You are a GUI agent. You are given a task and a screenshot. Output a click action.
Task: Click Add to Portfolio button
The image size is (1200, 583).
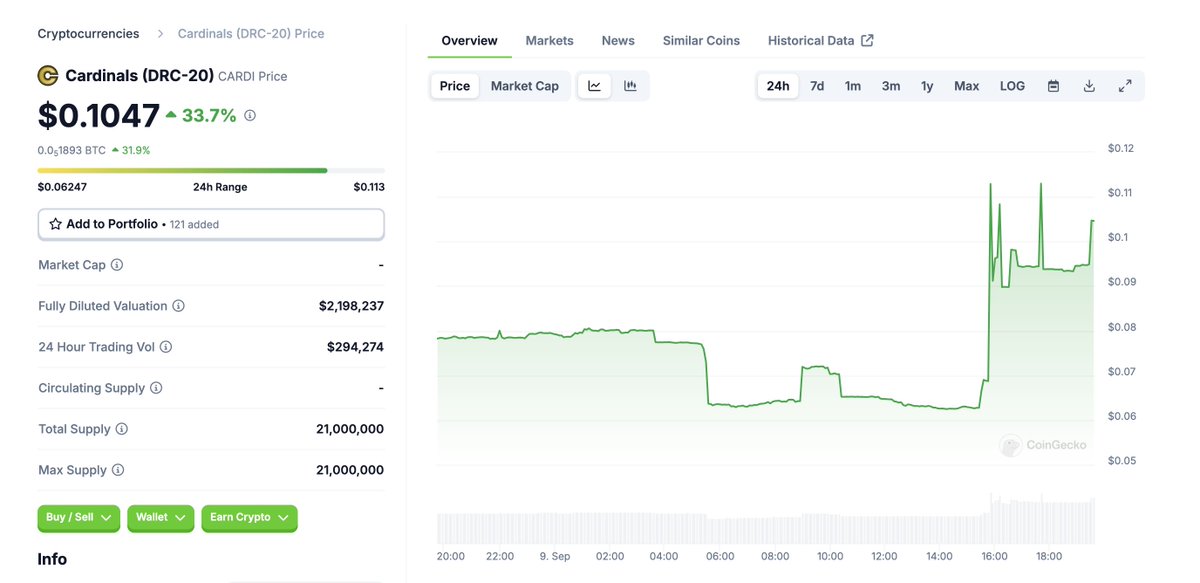click(x=211, y=224)
